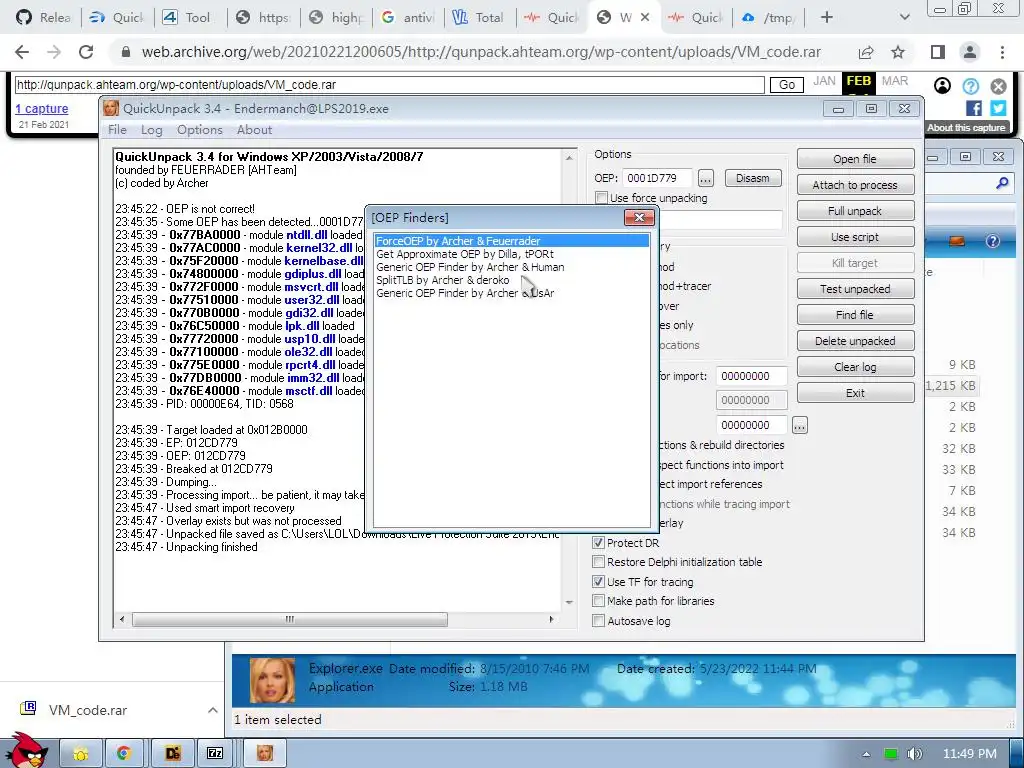Click the angry bird Start button
Image resolution: width=1024 pixels, height=768 pixels.
(25, 751)
